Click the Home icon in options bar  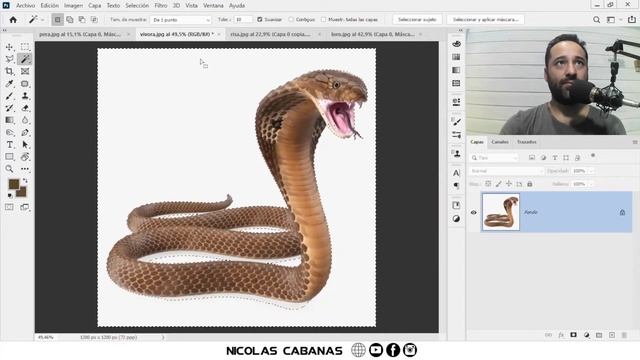(13, 20)
